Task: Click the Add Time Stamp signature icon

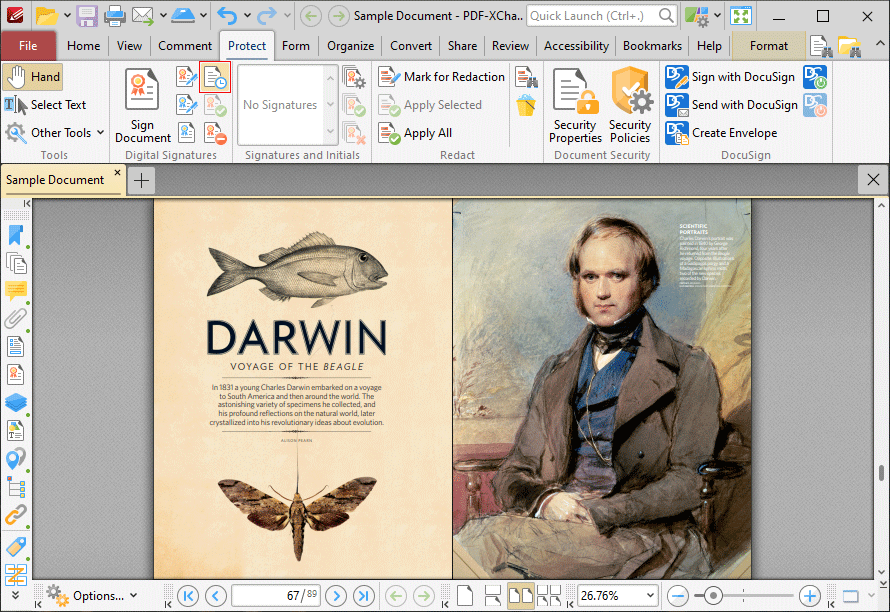Action: [x=215, y=78]
